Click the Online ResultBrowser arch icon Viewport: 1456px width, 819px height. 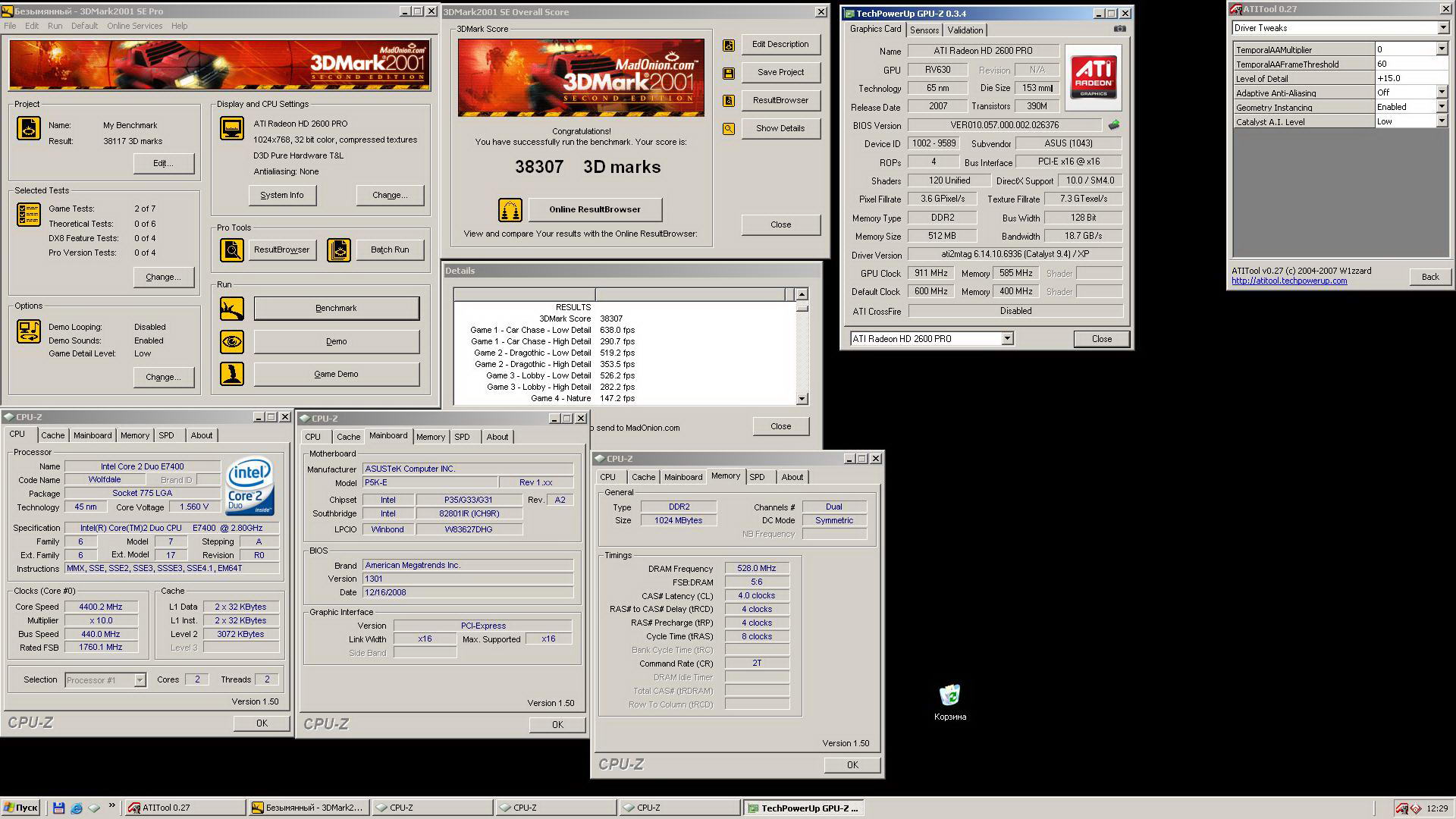[x=510, y=210]
